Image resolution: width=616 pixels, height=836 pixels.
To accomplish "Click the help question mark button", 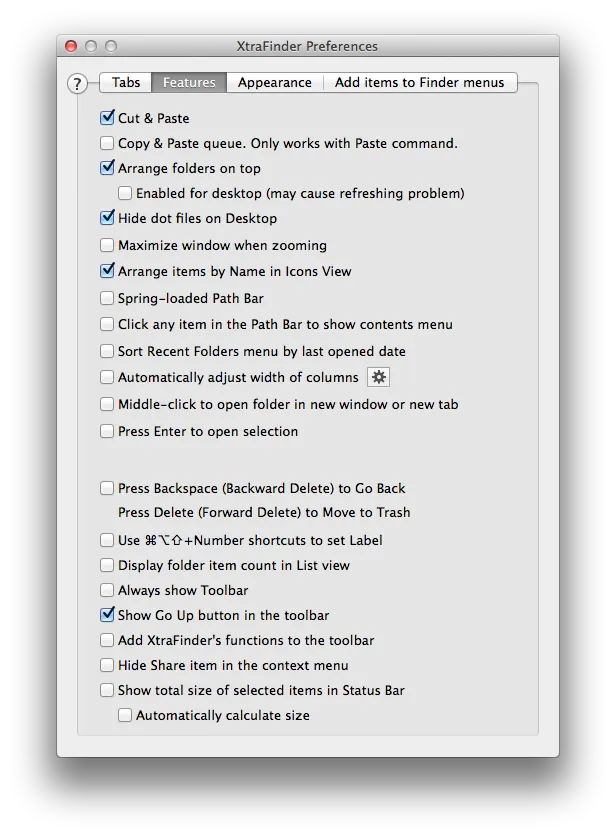I will (77, 84).
